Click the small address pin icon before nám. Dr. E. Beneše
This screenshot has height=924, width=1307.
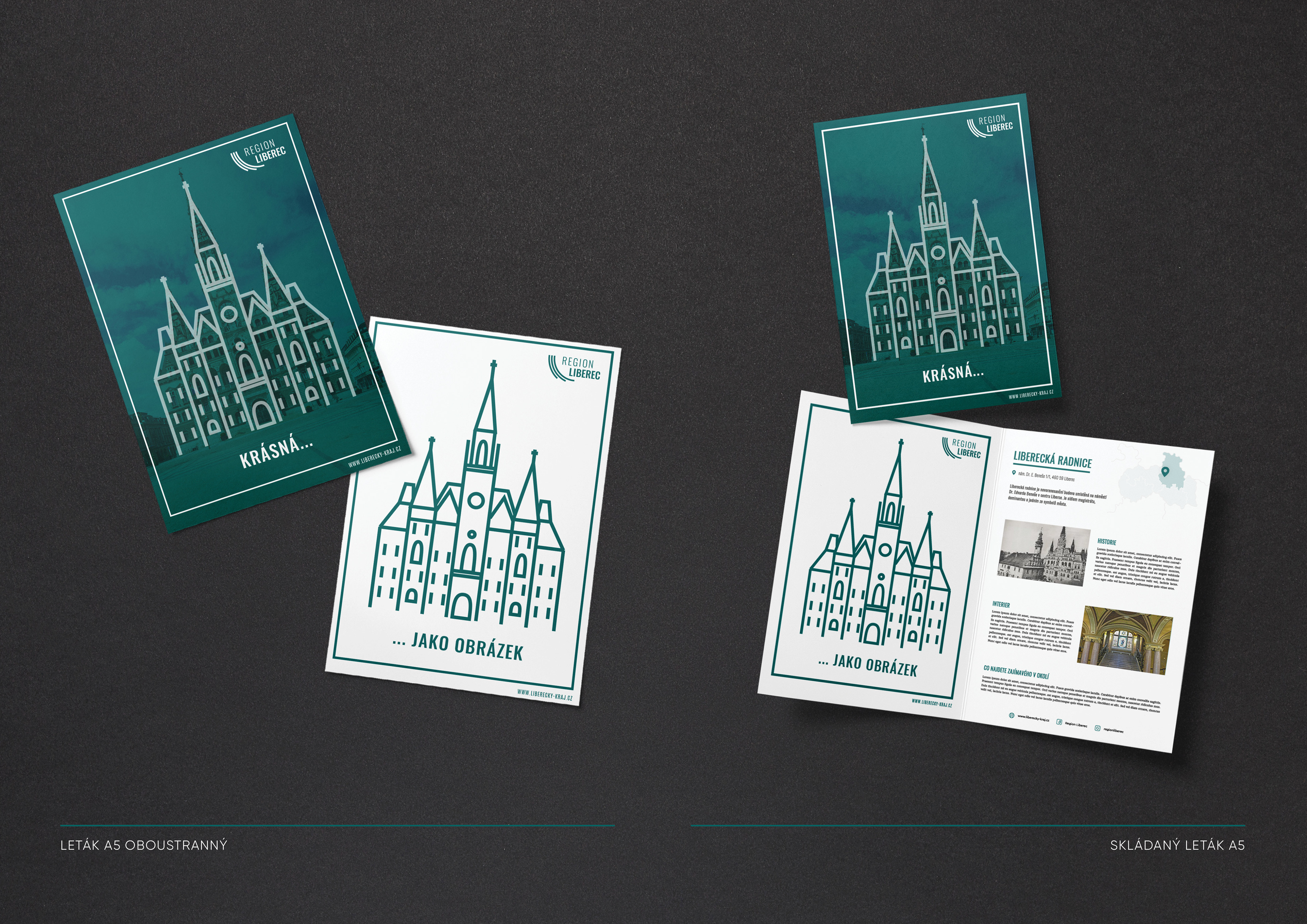click(1013, 472)
